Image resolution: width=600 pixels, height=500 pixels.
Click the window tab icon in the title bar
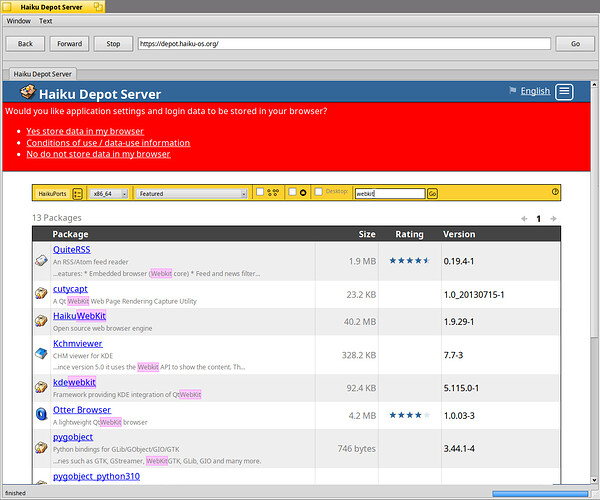pyautogui.click(x=98, y=7)
